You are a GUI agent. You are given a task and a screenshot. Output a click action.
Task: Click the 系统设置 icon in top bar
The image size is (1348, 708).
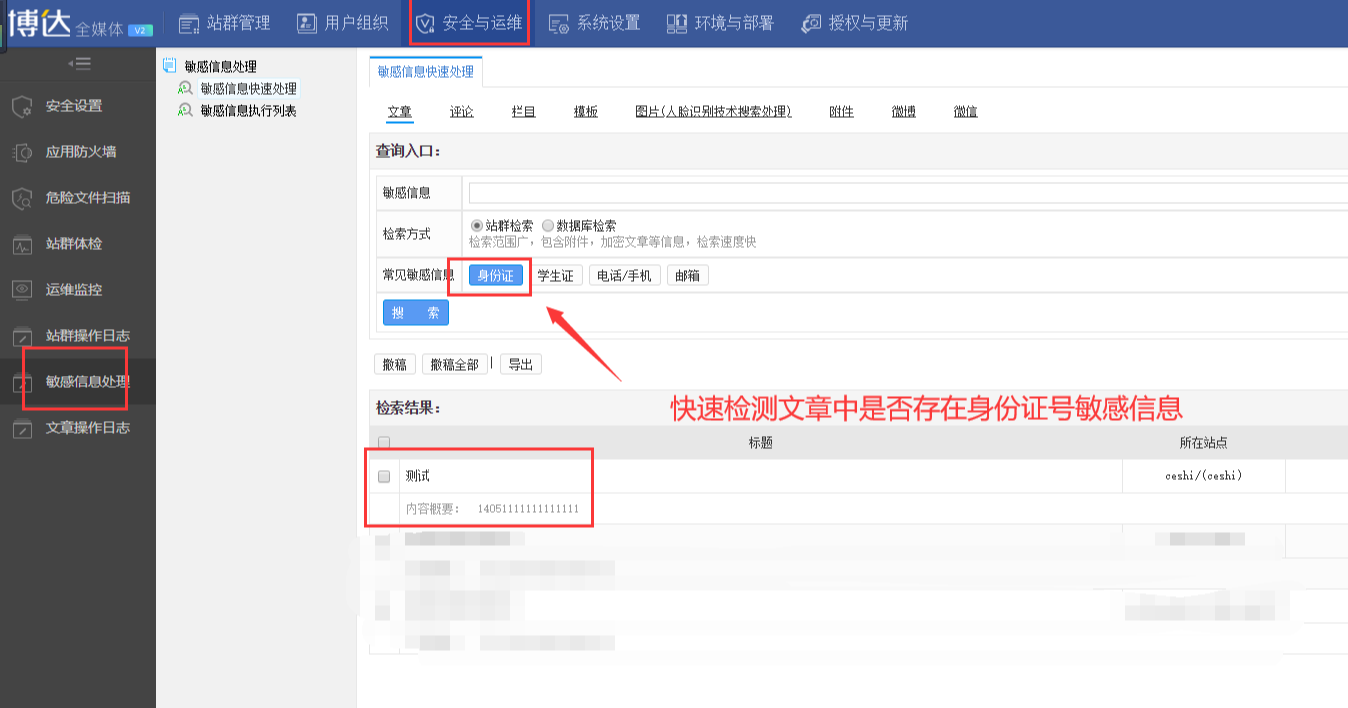click(x=559, y=23)
